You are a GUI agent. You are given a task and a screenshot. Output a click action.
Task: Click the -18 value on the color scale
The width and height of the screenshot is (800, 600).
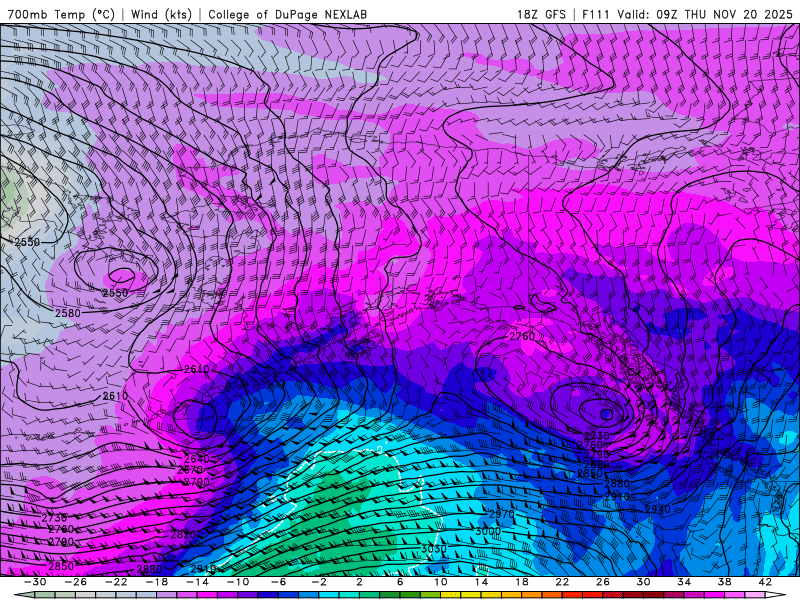click(x=157, y=582)
